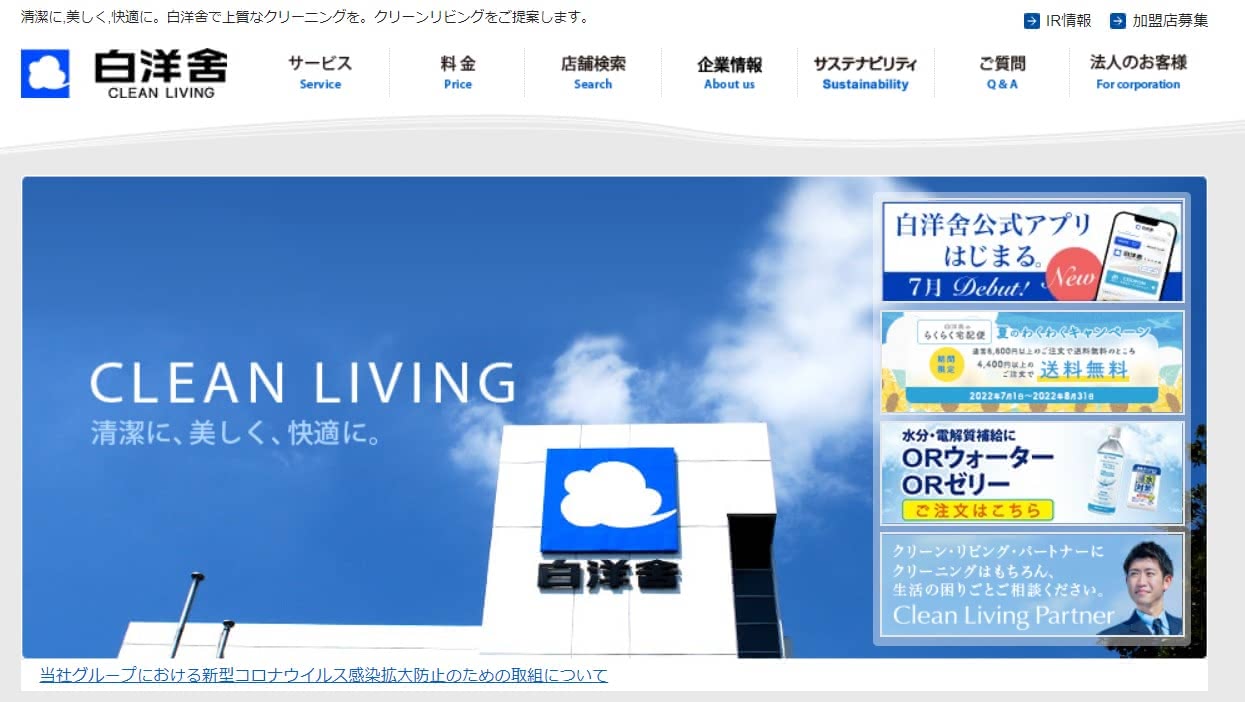Click the CLEAN LIVING hero headline
Viewport: 1245px width, 702px height.
point(303,383)
